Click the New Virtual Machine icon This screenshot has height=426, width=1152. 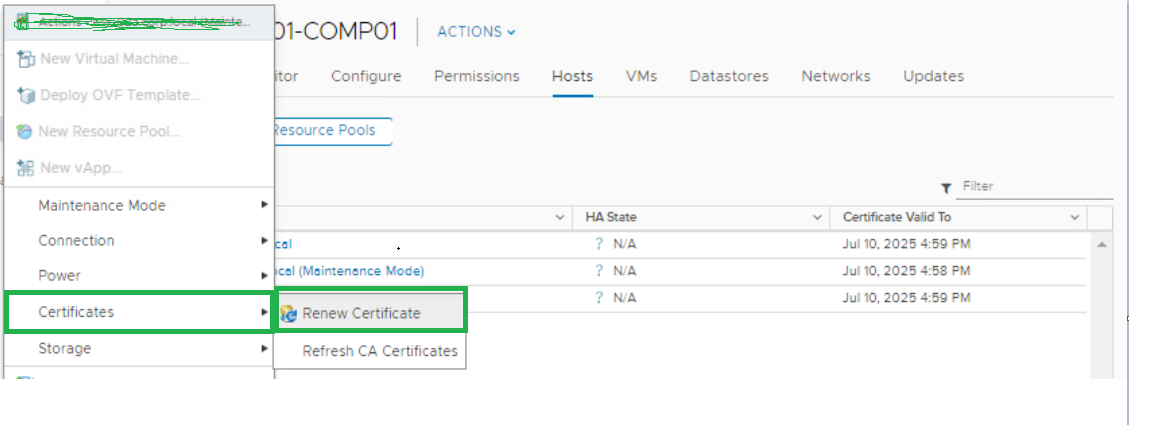click(26, 59)
